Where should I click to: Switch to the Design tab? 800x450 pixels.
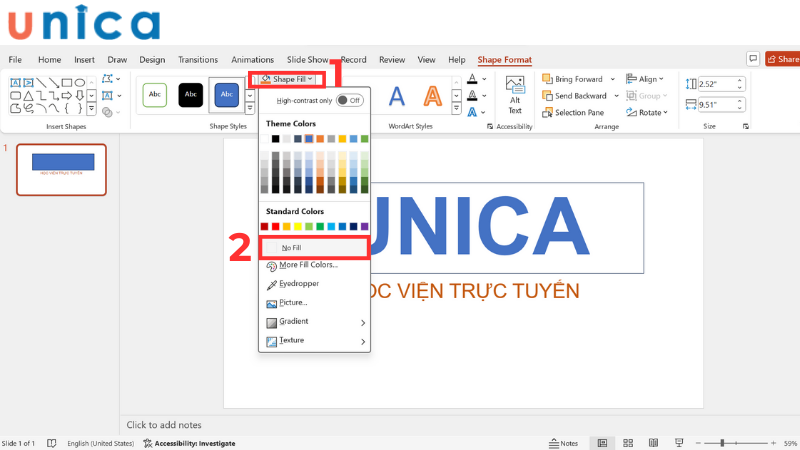tap(152, 60)
